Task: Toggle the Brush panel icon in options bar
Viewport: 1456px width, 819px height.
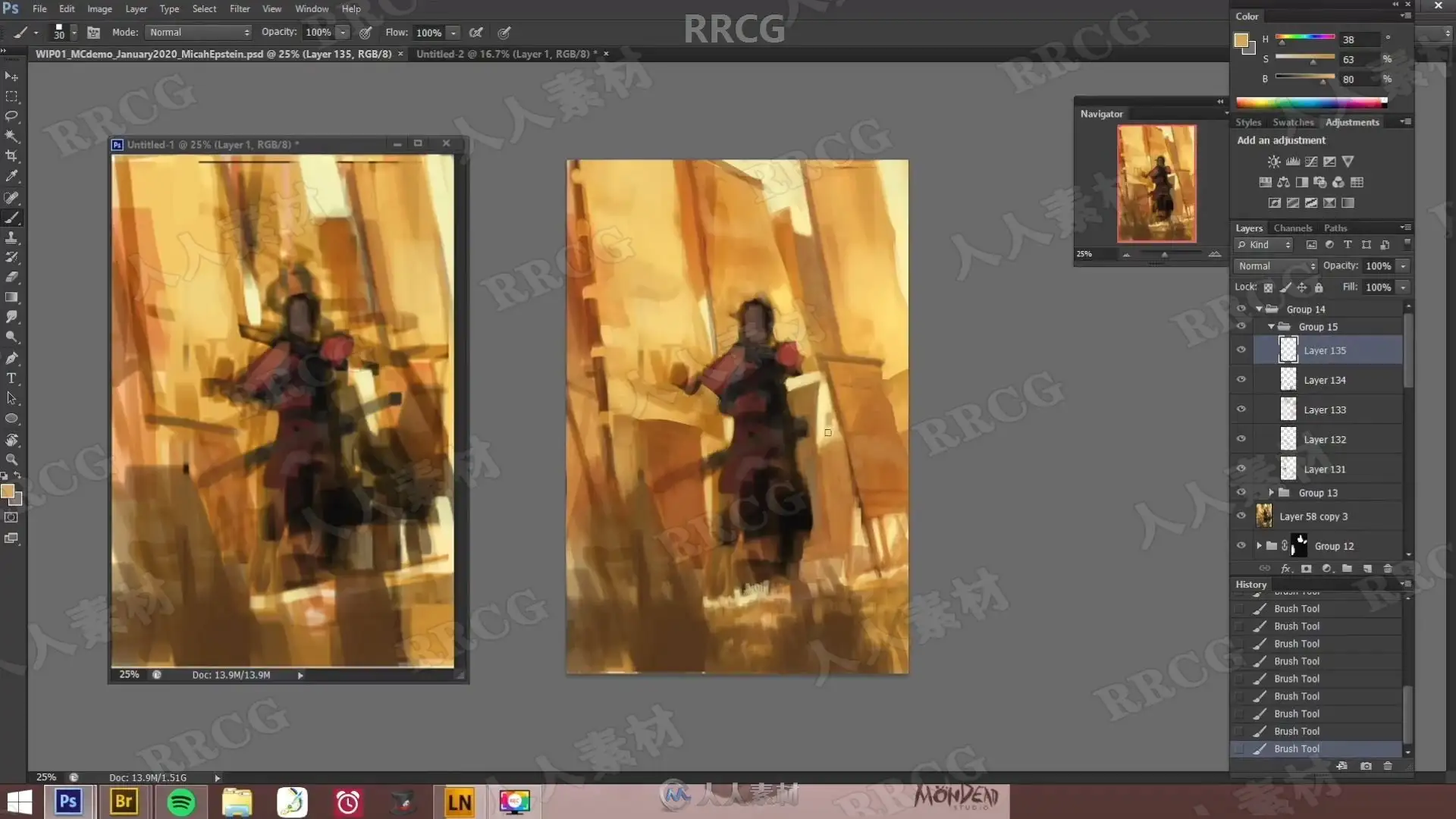Action: [x=93, y=33]
